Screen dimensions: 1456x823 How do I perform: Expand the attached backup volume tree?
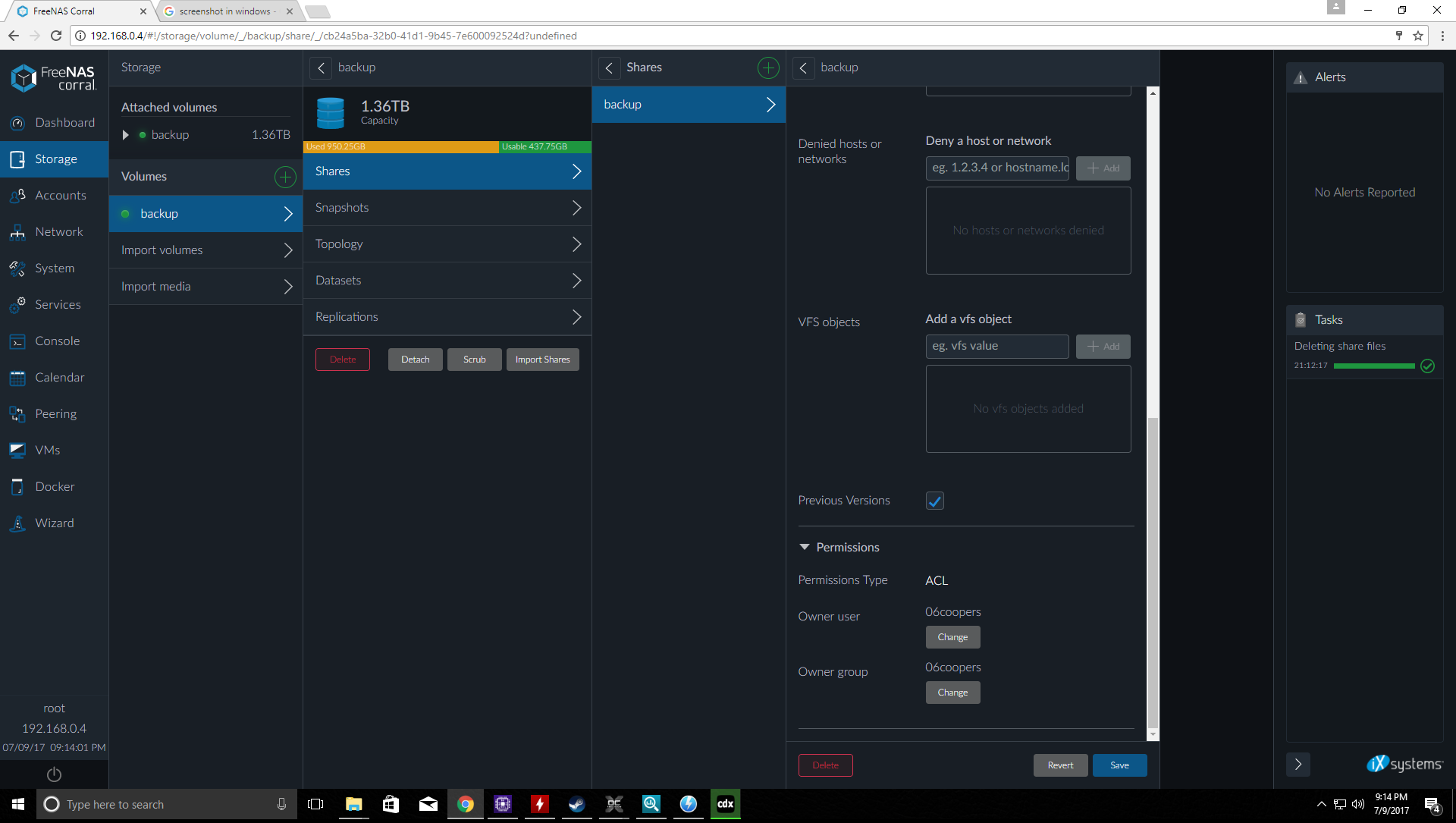126,135
